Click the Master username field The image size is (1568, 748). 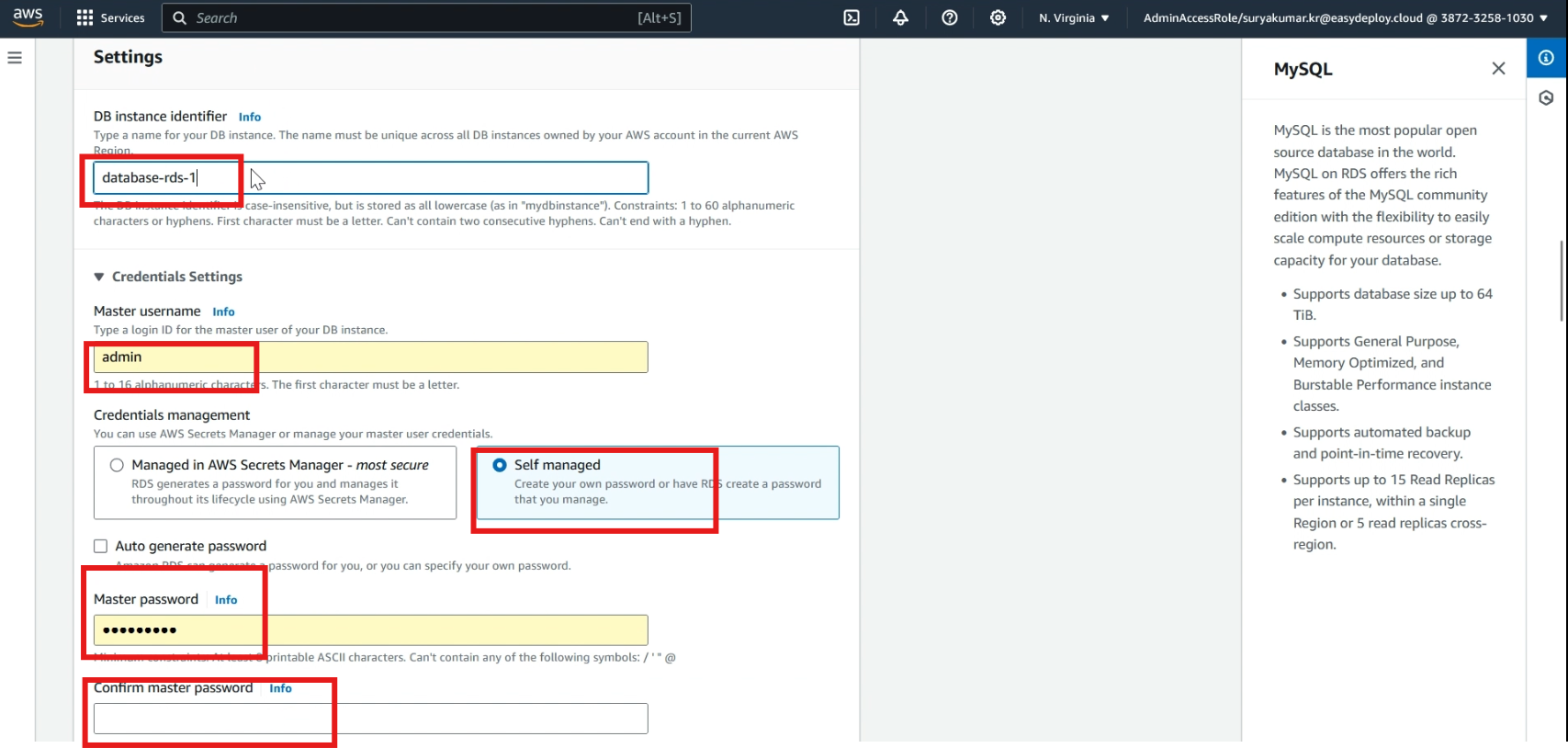371,357
